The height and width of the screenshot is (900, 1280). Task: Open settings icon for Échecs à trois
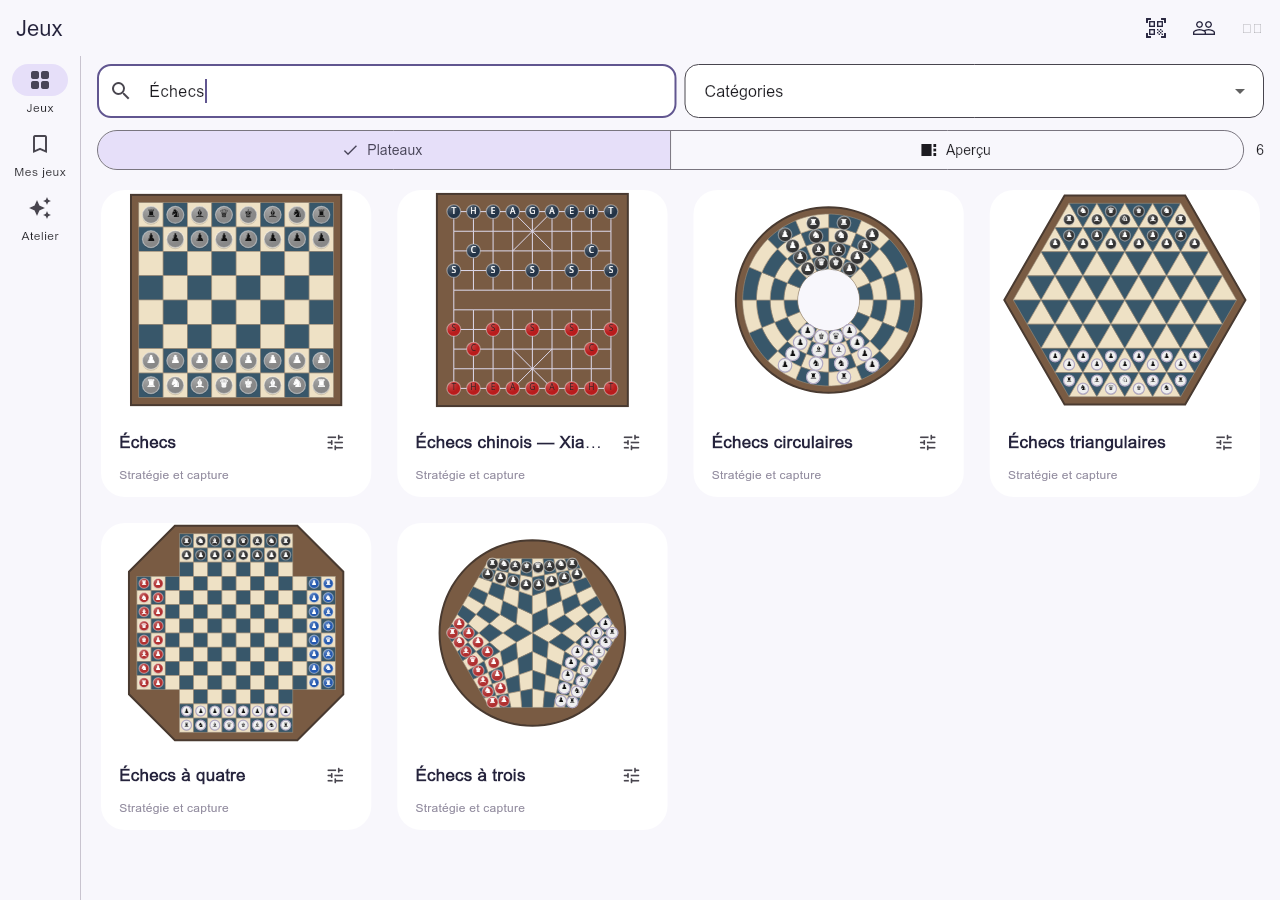(631, 775)
